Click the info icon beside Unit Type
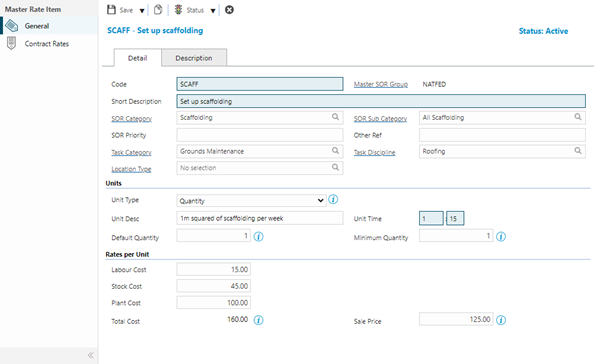The height and width of the screenshot is (364, 600). pos(333,199)
